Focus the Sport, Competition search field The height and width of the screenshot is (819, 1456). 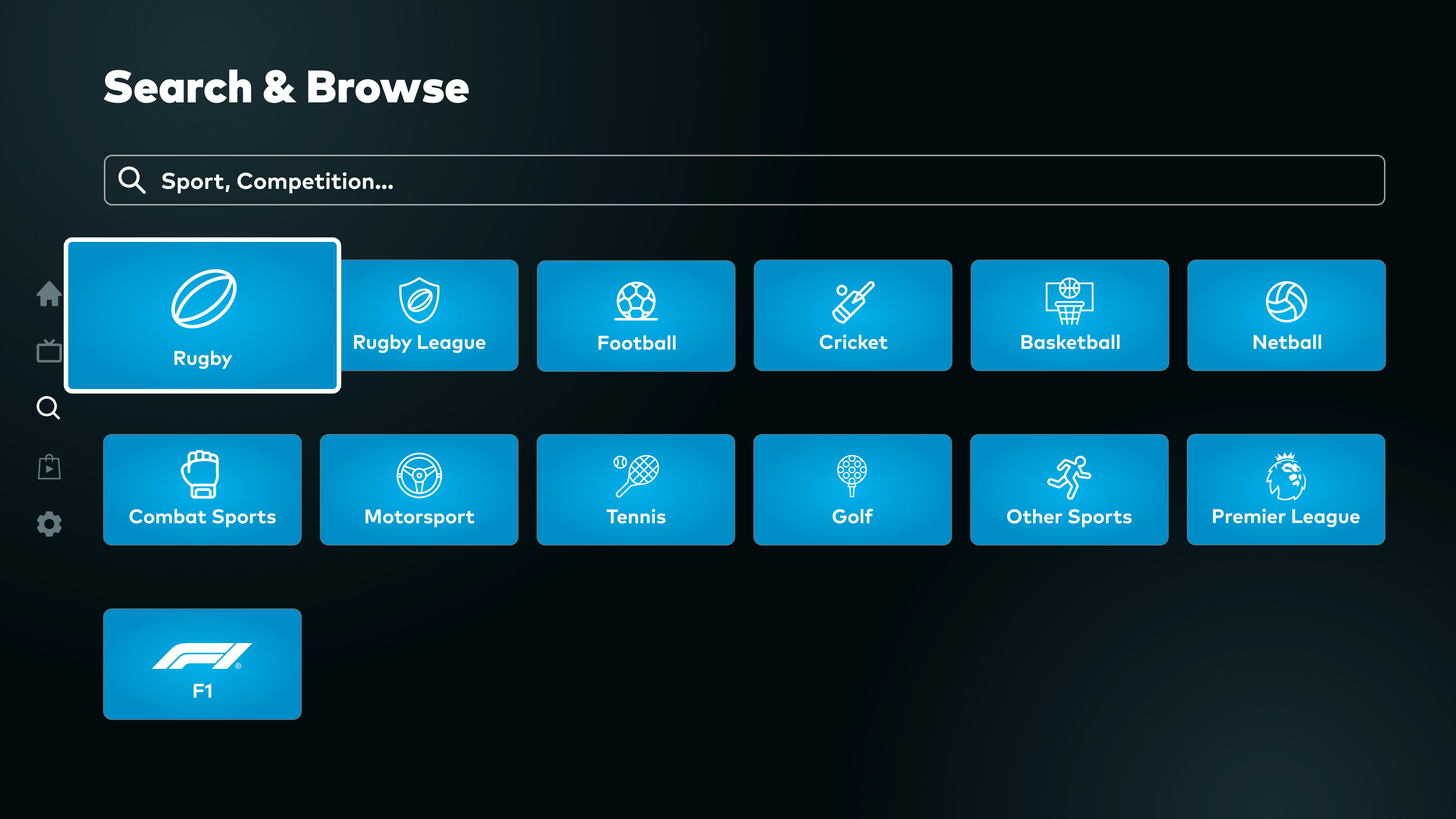coord(744,180)
